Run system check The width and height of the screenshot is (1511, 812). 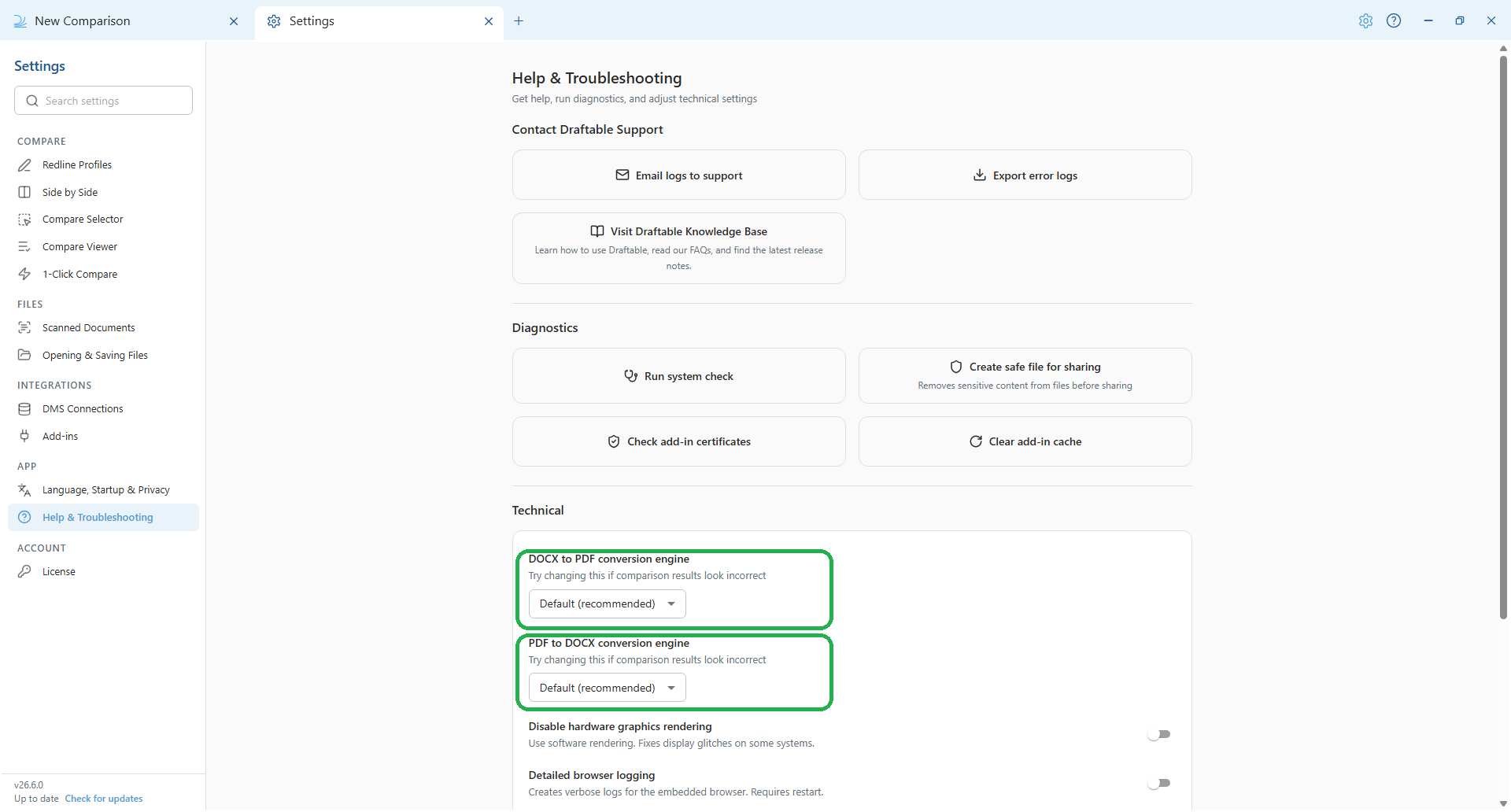[x=678, y=376]
